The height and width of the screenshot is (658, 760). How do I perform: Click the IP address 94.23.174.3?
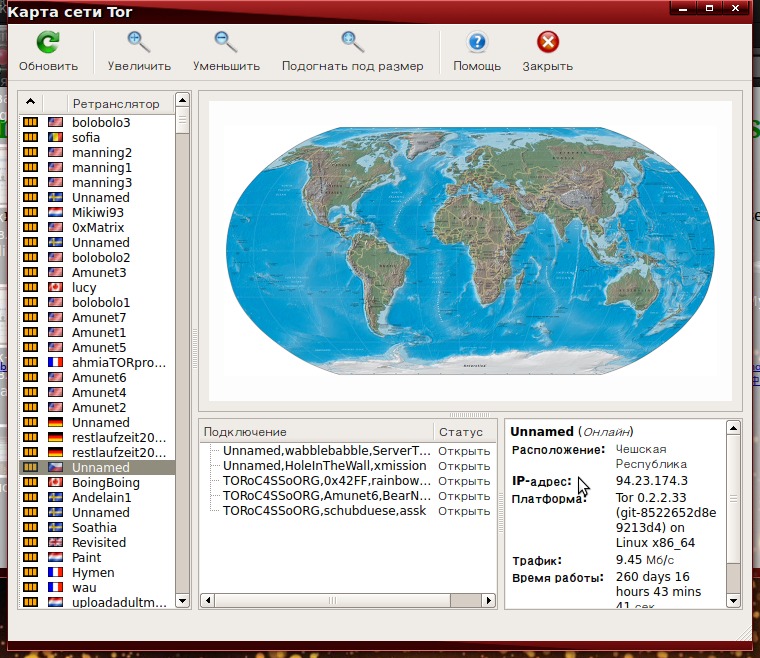[651, 481]
